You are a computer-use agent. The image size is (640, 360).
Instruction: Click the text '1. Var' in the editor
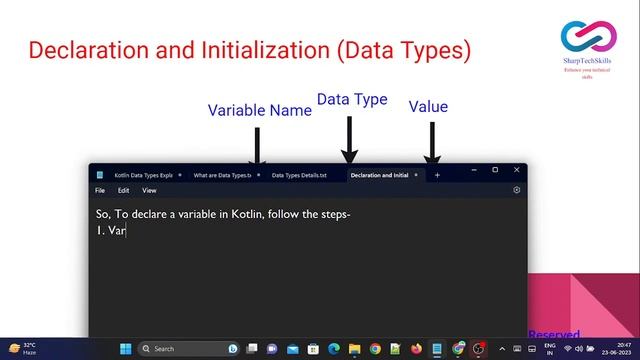(111, 230)
